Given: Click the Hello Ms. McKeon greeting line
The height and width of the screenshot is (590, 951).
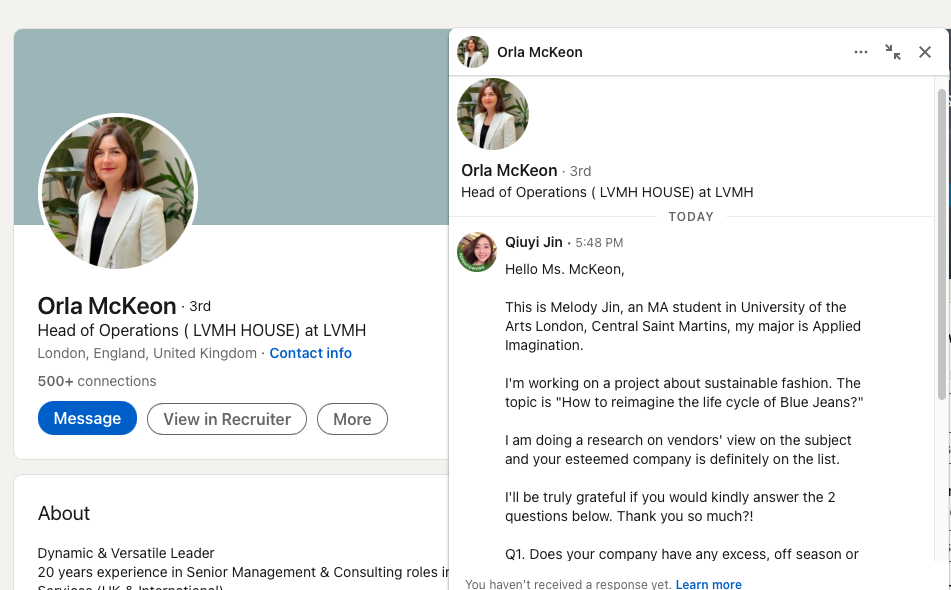Looking at the screenshot, I should pos(565,269).
